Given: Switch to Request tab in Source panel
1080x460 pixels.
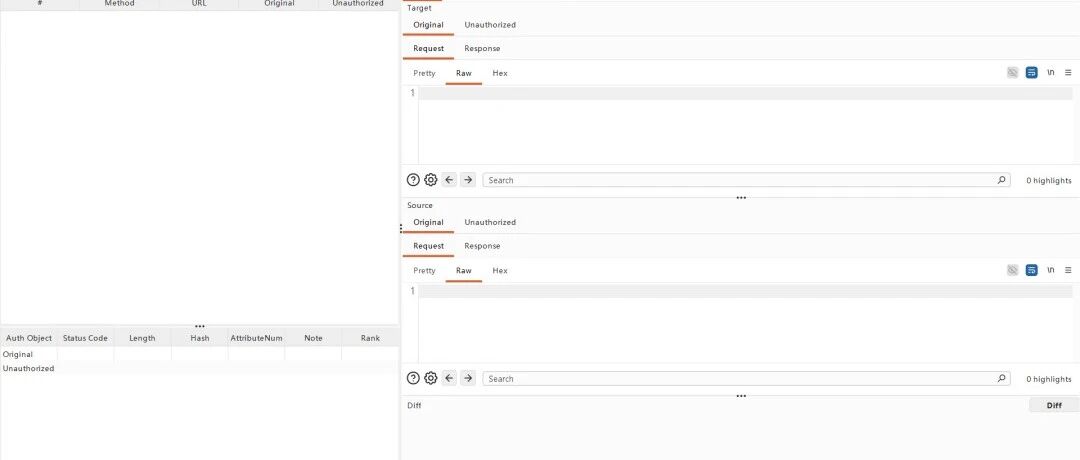Looking at the screenshot, I should coord(428,246).
